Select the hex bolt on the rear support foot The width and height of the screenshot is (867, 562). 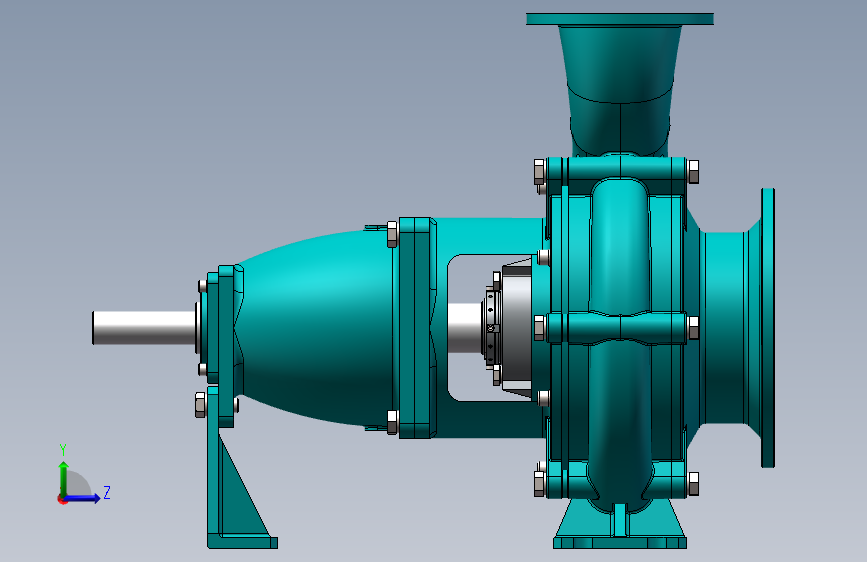click(200, 405)
